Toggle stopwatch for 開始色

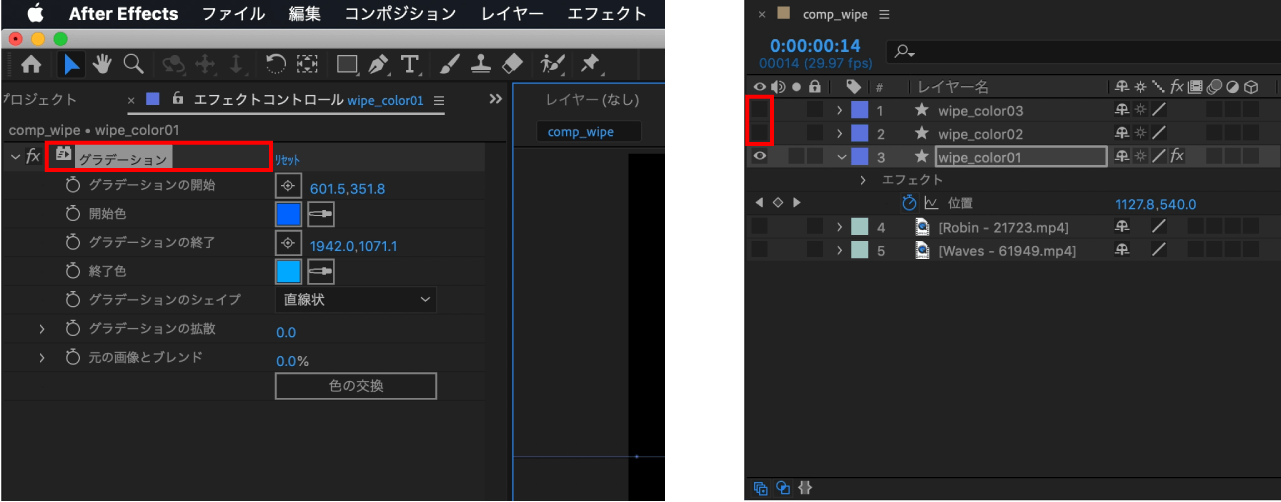click(x=72, y=214)
